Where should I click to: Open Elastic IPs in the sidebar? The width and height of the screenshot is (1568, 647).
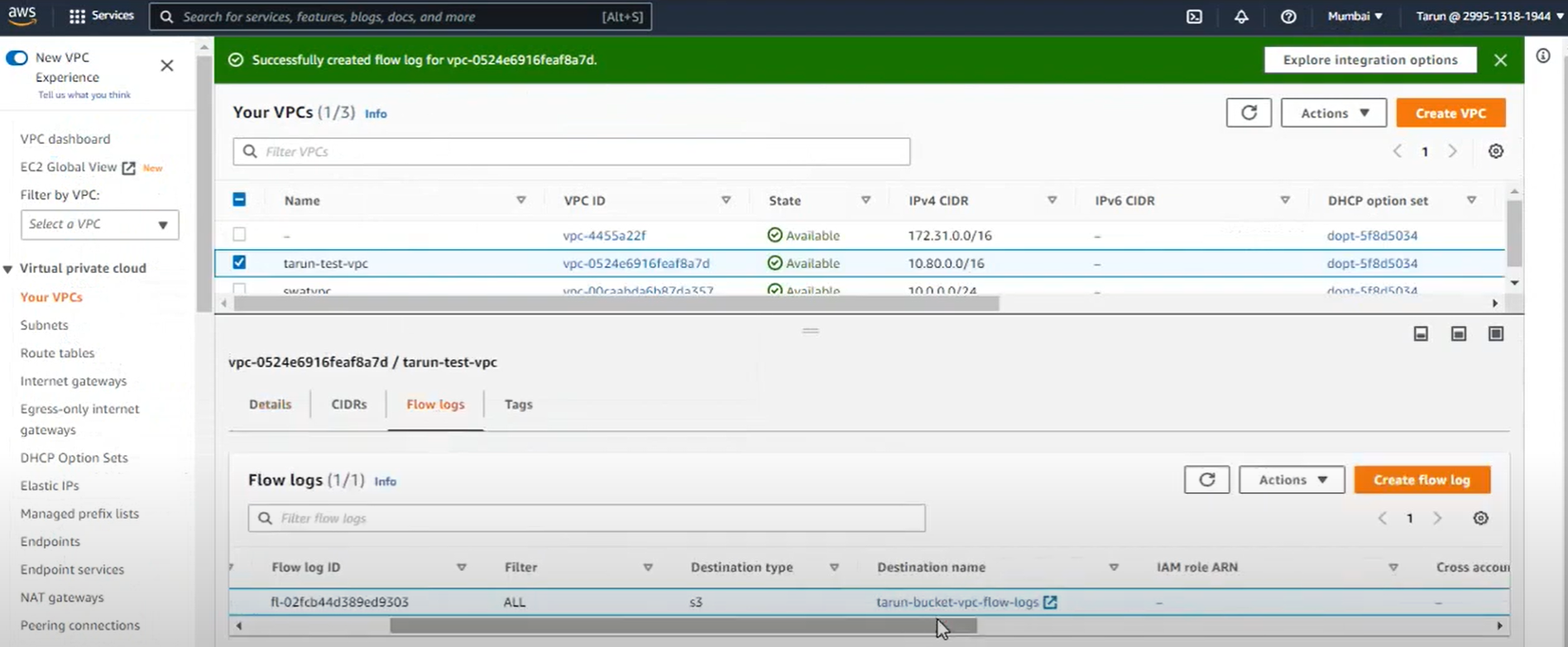pos(50,486)
